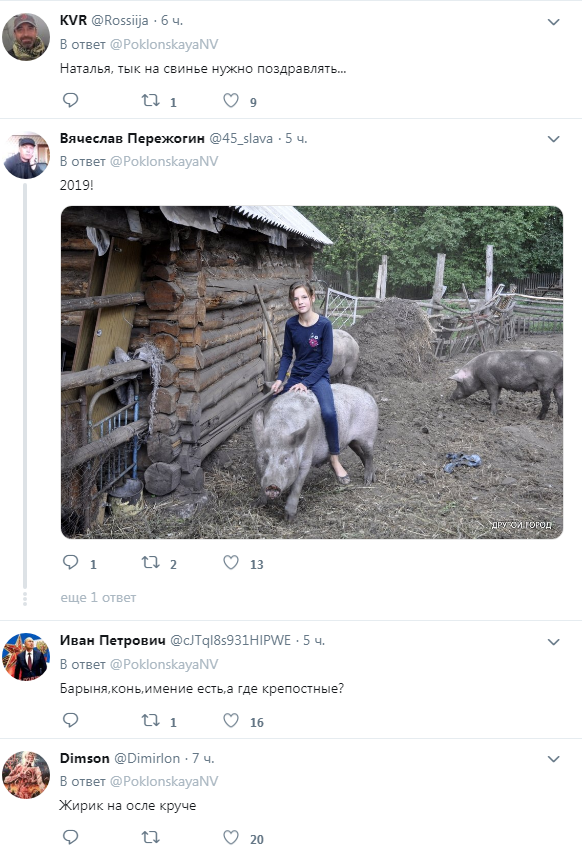This screenshot has height=848, width=582.
Task: Open the chevron menu on Вячеслав Пережогин's tweet
Action: tap(553, 139)
